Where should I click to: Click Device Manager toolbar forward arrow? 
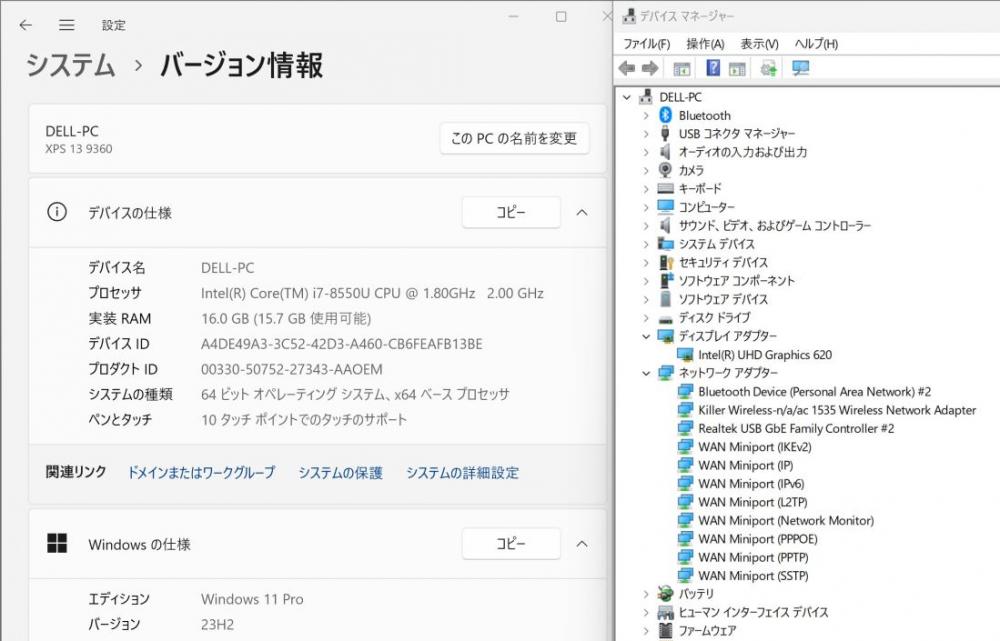(x=650, y=68)
